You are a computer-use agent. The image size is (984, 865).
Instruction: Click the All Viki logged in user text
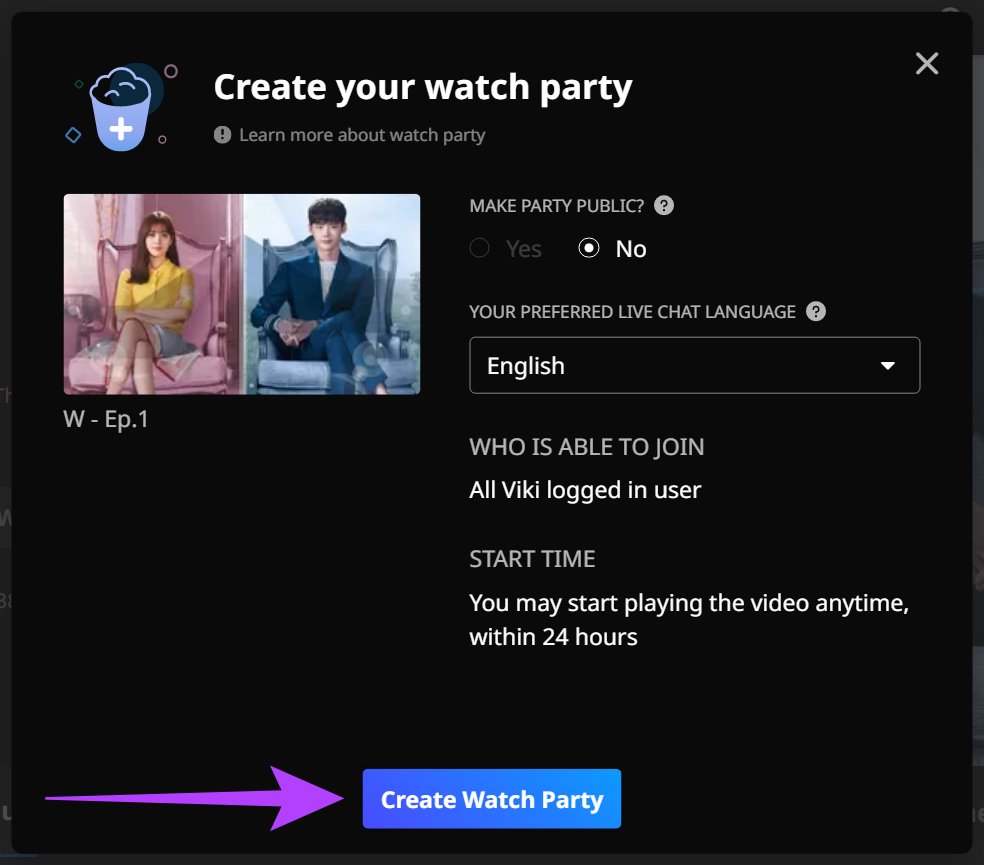coord(585,490)
